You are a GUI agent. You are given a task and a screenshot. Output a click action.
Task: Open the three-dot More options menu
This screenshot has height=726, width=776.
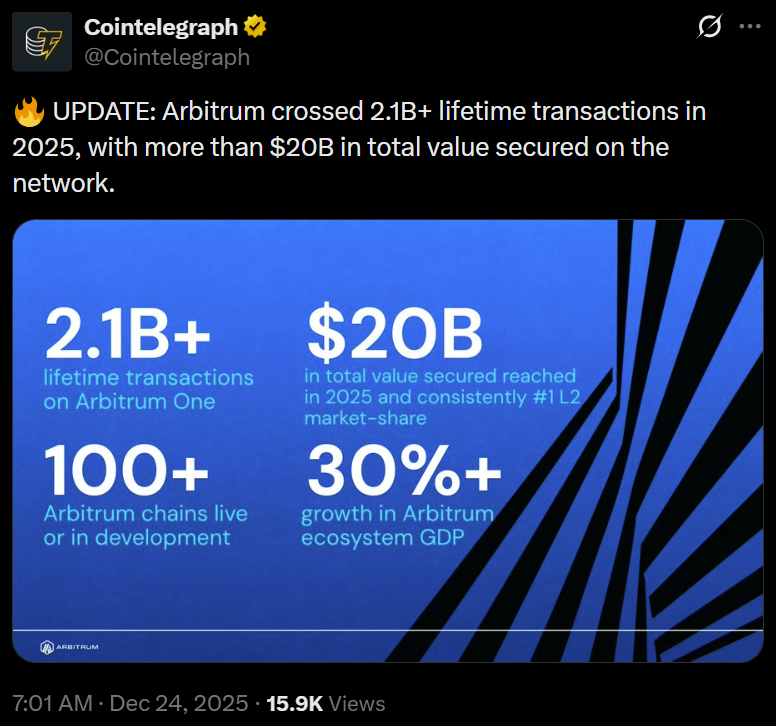point(749,28)
